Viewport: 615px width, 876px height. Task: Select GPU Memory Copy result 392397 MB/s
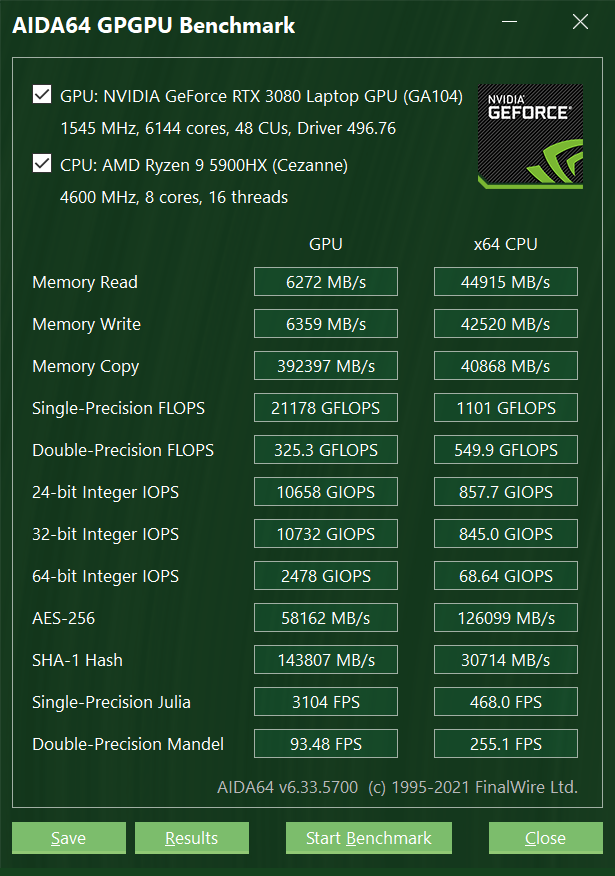[325, 366]
